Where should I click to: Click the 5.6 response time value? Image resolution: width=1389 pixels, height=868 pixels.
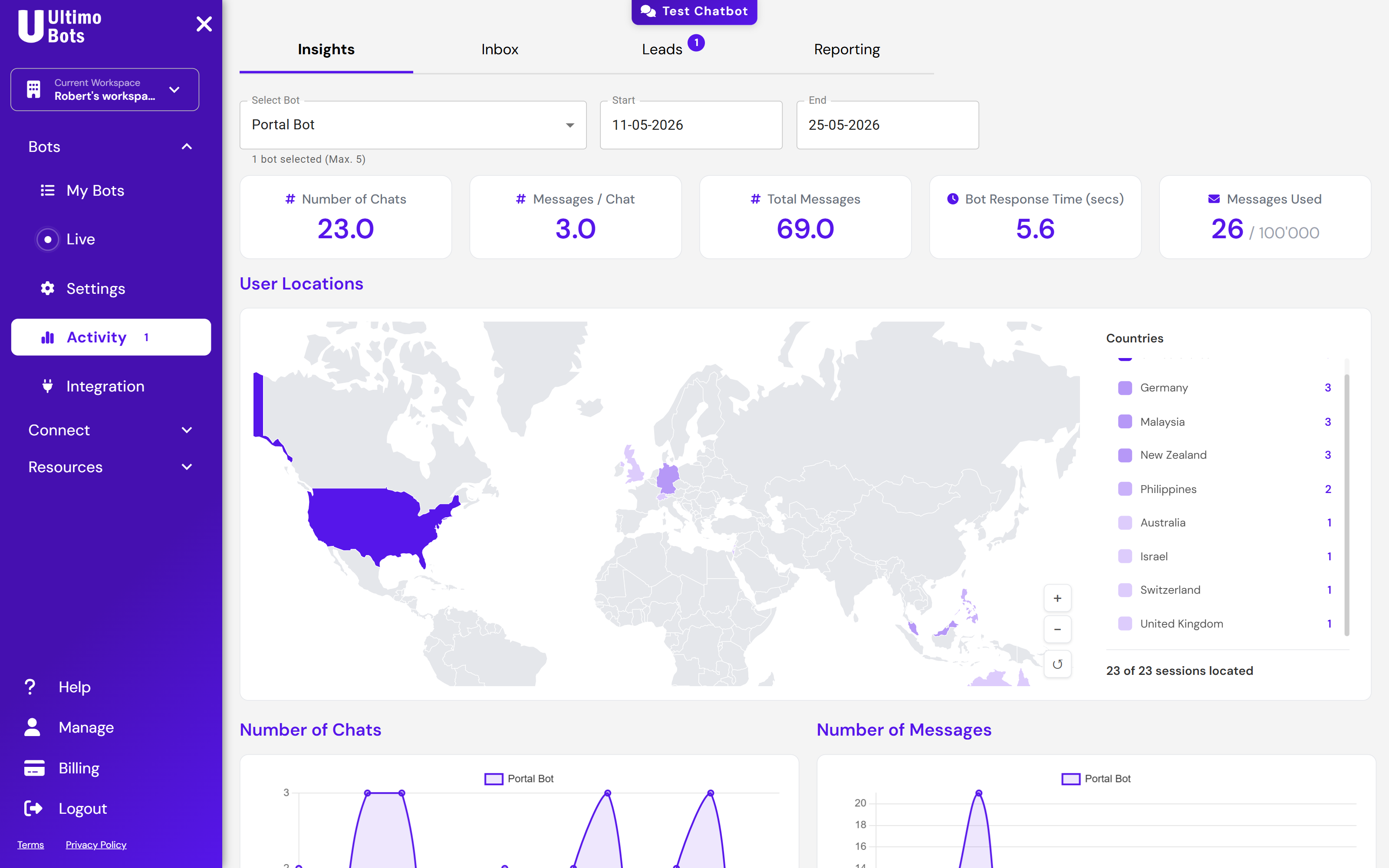1035,229
